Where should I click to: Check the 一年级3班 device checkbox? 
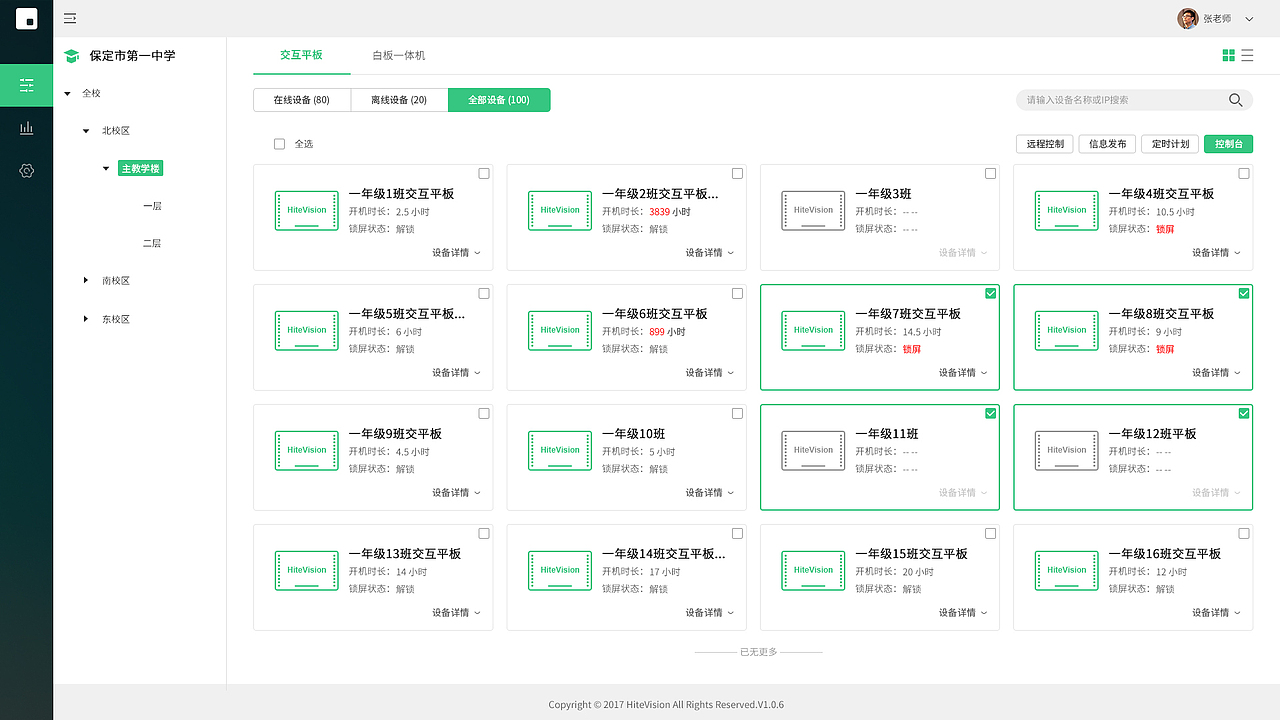tap(990, 173)
